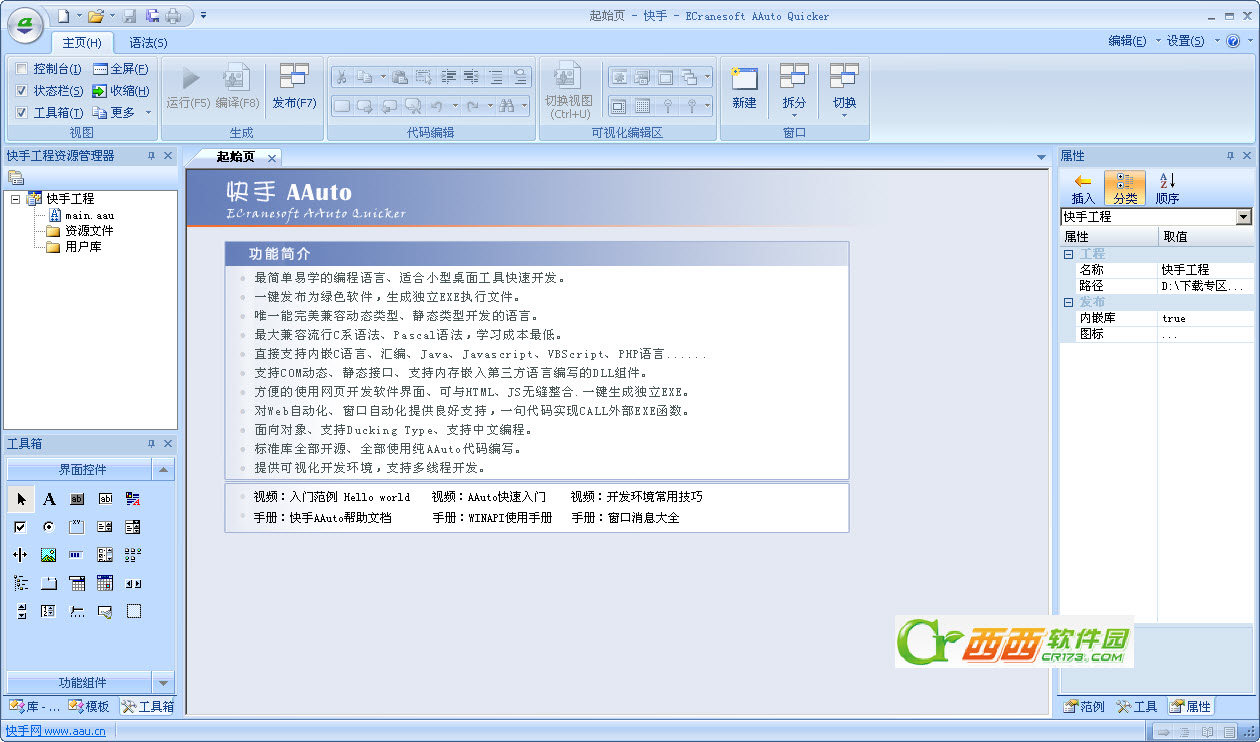Switch to the 语法(S) ribbon tab
Viewport: 1260px width, 742px height.
pyautogui.click(x=148, y=43)
